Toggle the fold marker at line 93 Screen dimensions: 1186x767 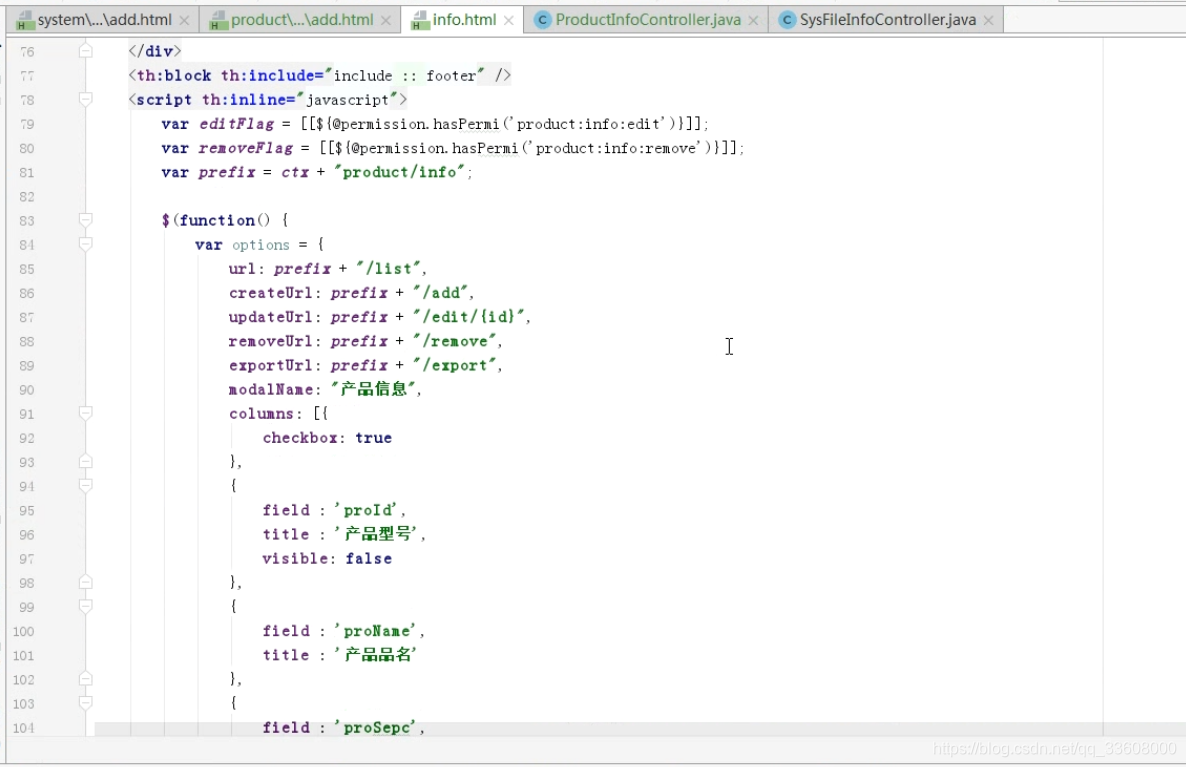(x=85, y=461)
